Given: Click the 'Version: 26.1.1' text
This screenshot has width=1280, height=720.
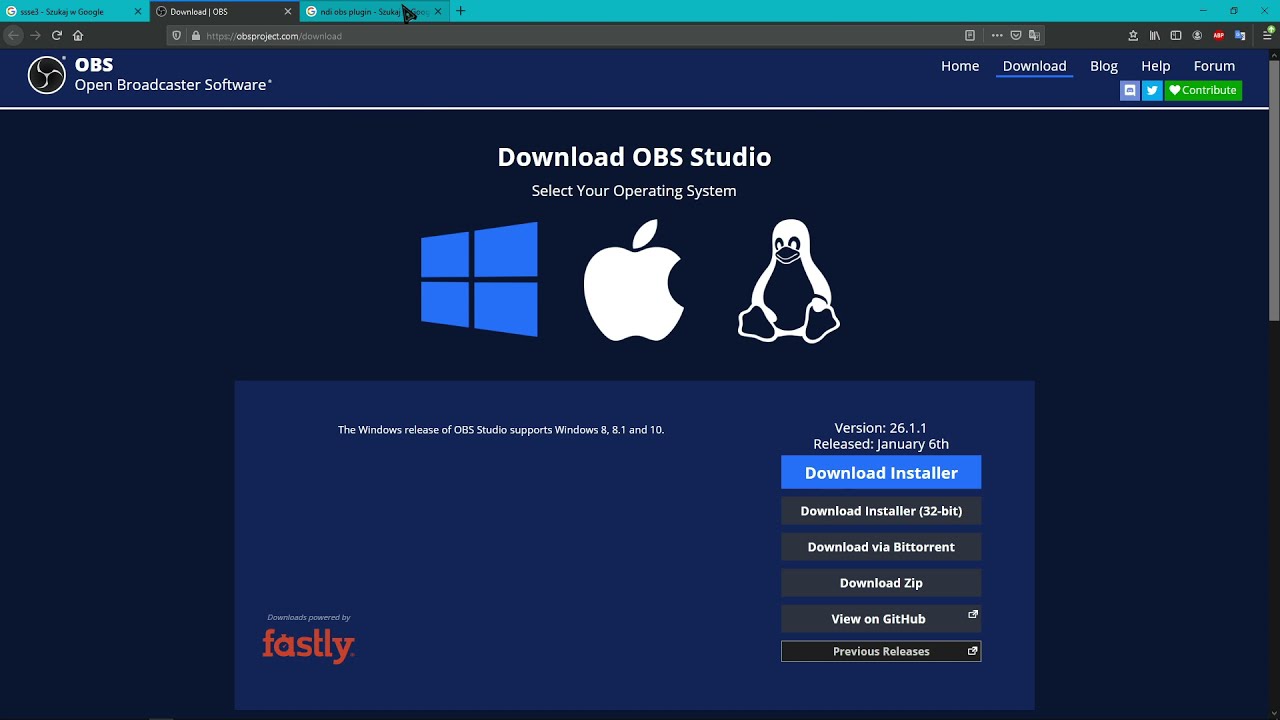Looking at the screenshot, I should pyautogui.click(x=881, y=428).
